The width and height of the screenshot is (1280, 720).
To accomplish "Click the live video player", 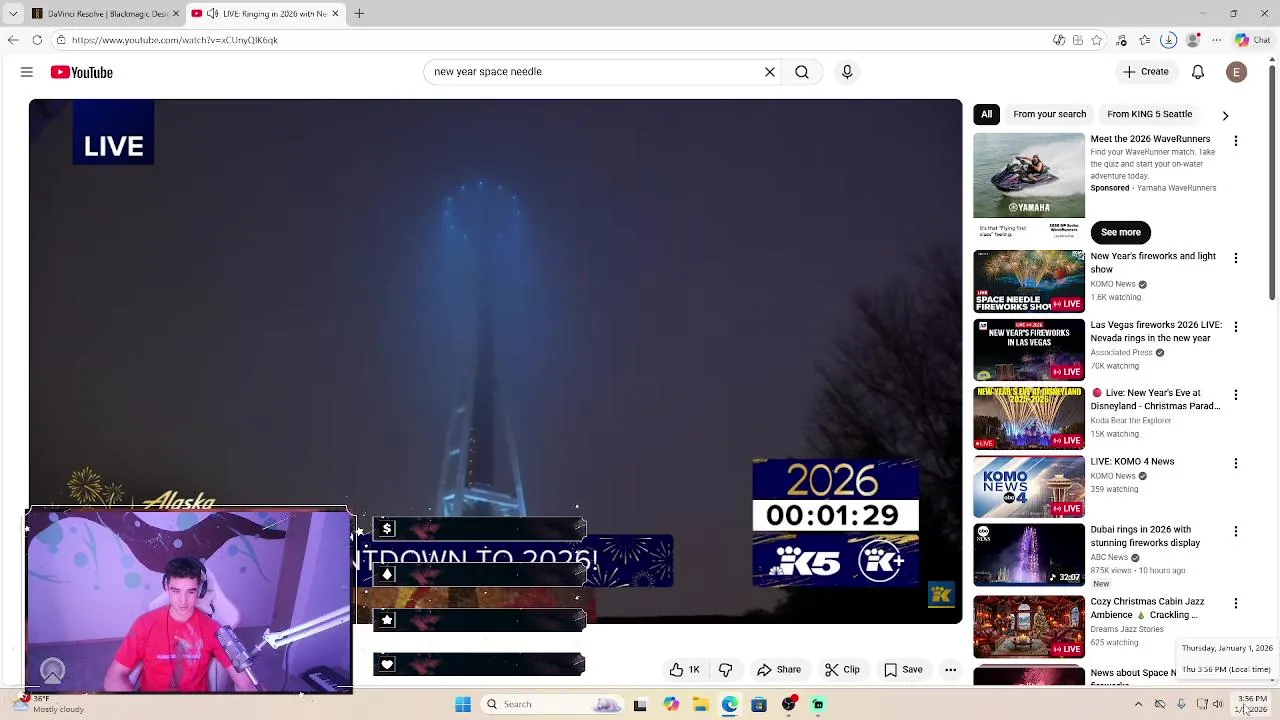I will click(x=495, y=360).
